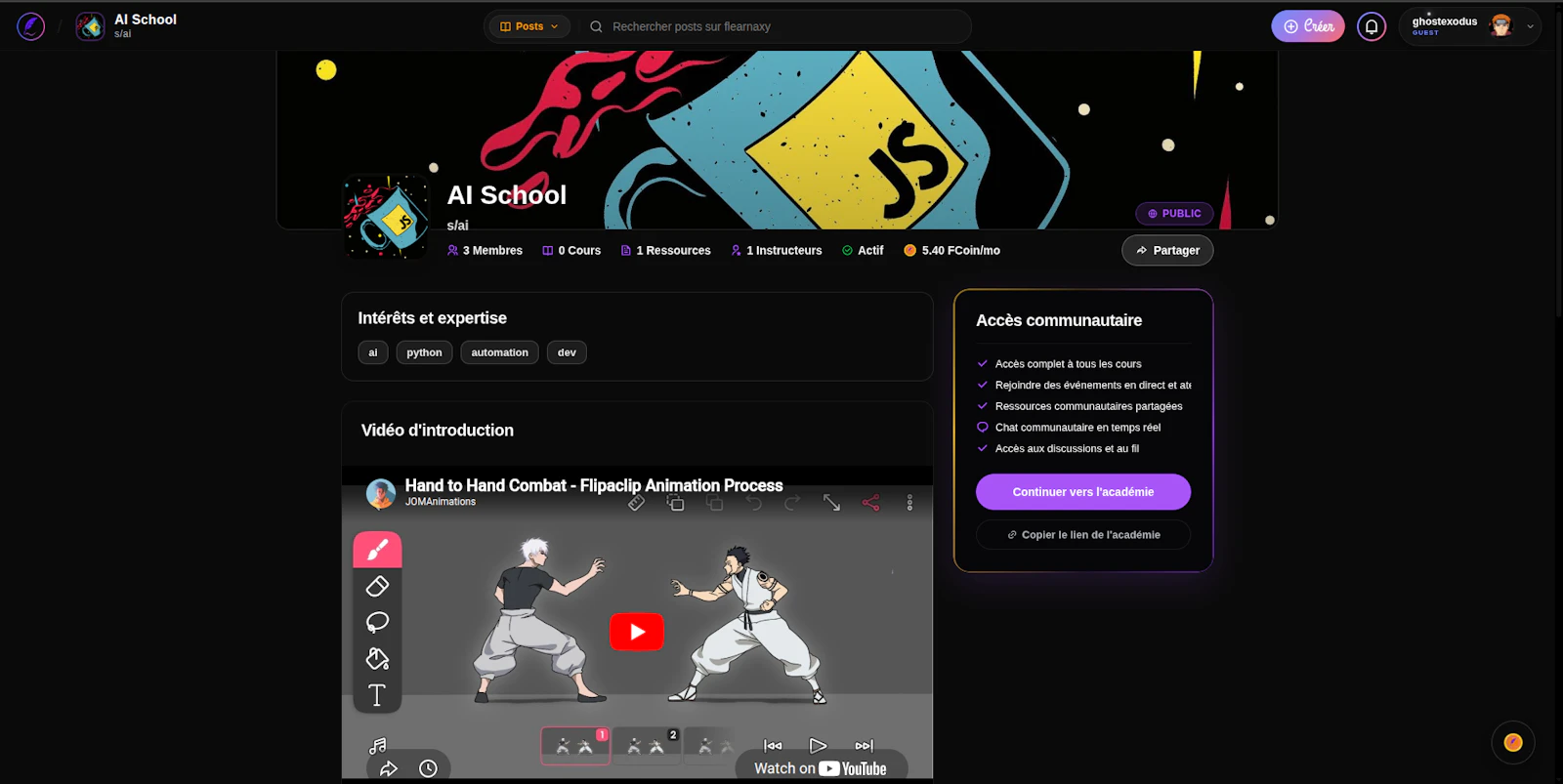
Task: View the 1 Ressources stat
Action: click(665, 250)
